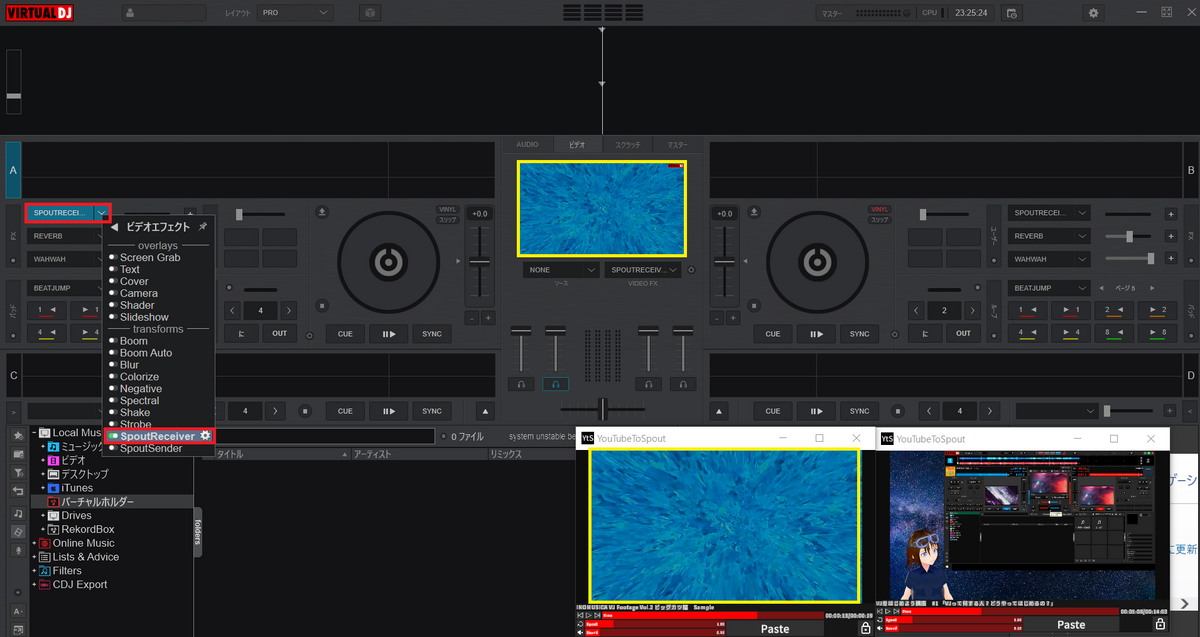Viewport: 1200px width, 637px height.
Task: Switch to ビデオ tab in center panel
Action: coord(577,145)
